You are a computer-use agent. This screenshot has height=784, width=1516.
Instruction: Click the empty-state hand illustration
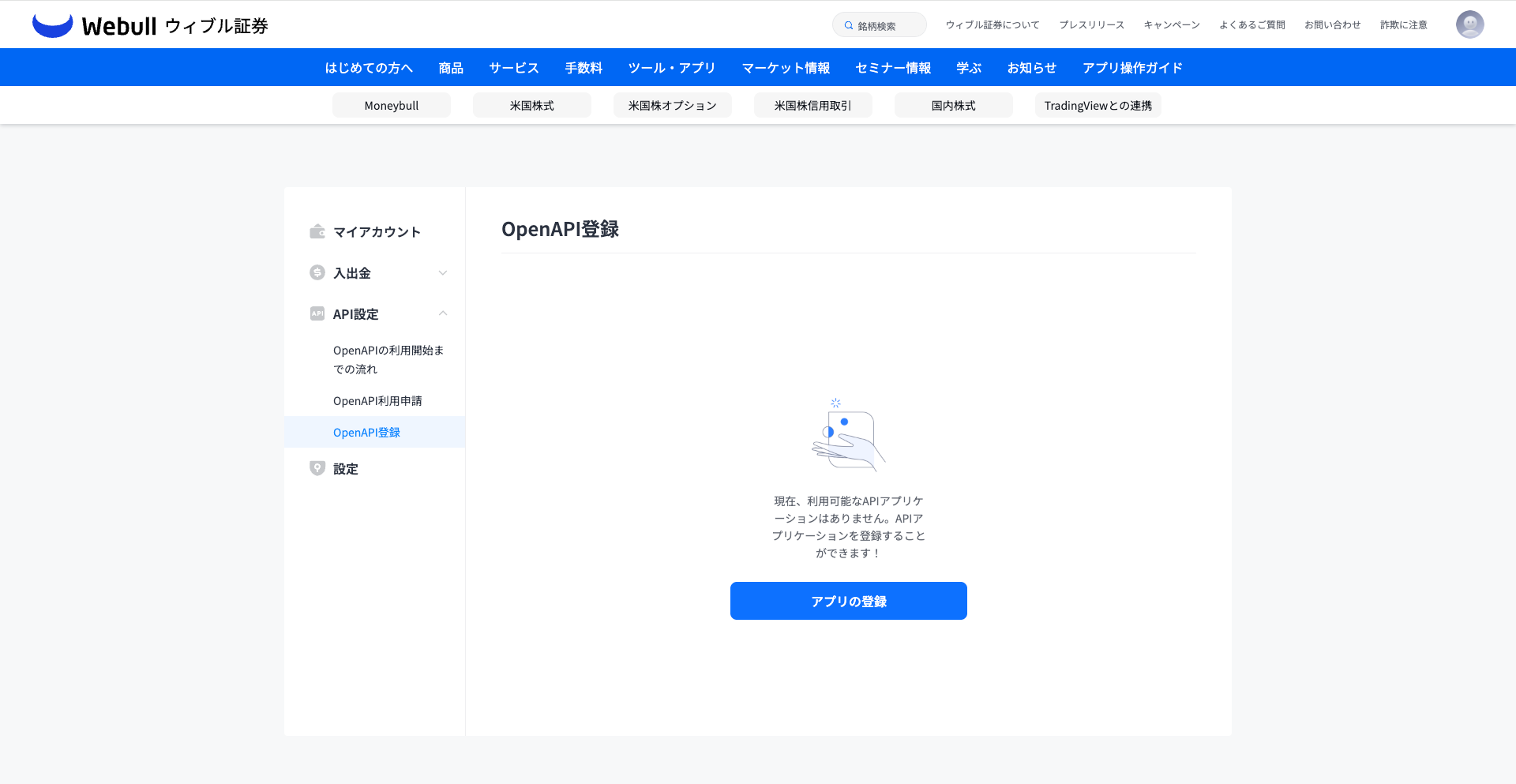848,435
